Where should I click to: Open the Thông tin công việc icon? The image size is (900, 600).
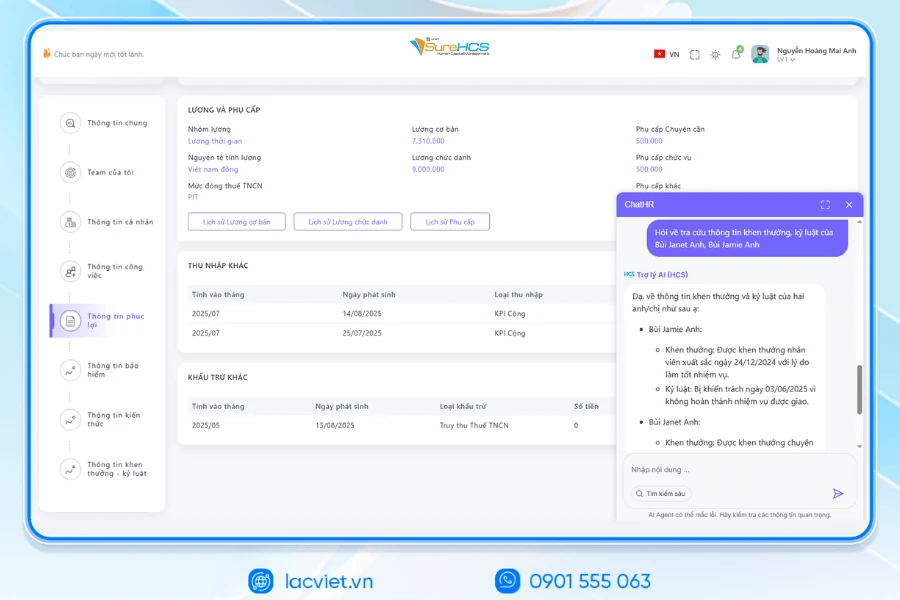[69, 271]
